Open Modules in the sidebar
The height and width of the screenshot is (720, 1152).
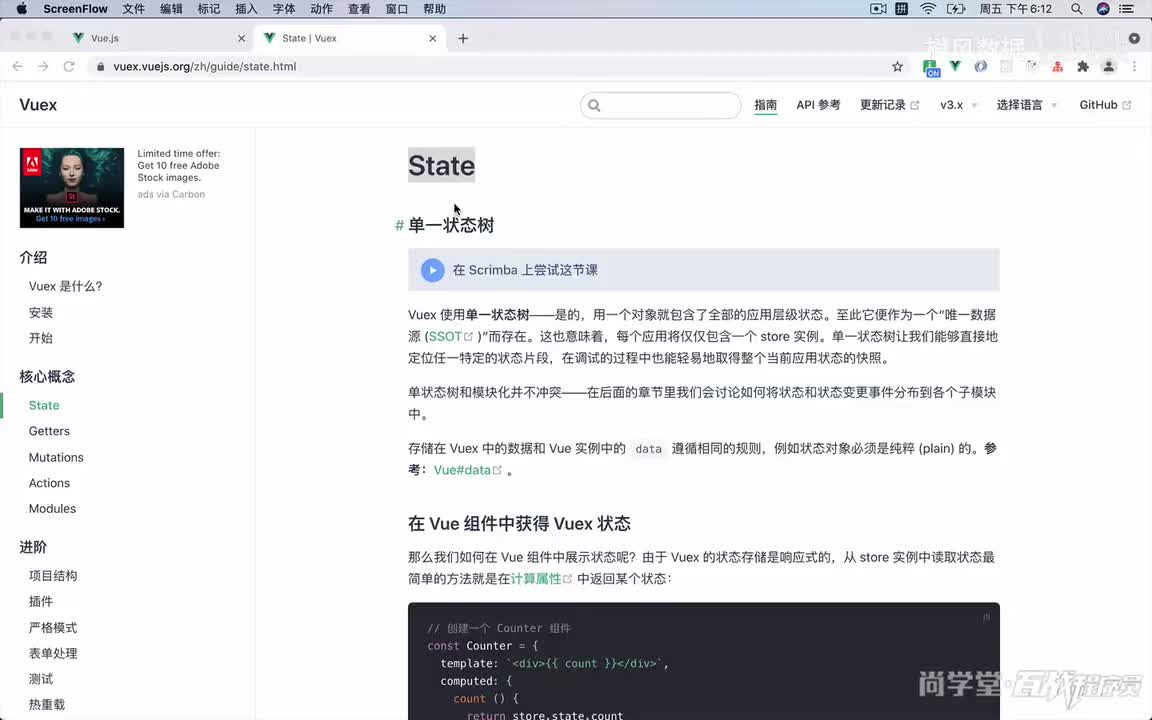(x=52, y=508)
